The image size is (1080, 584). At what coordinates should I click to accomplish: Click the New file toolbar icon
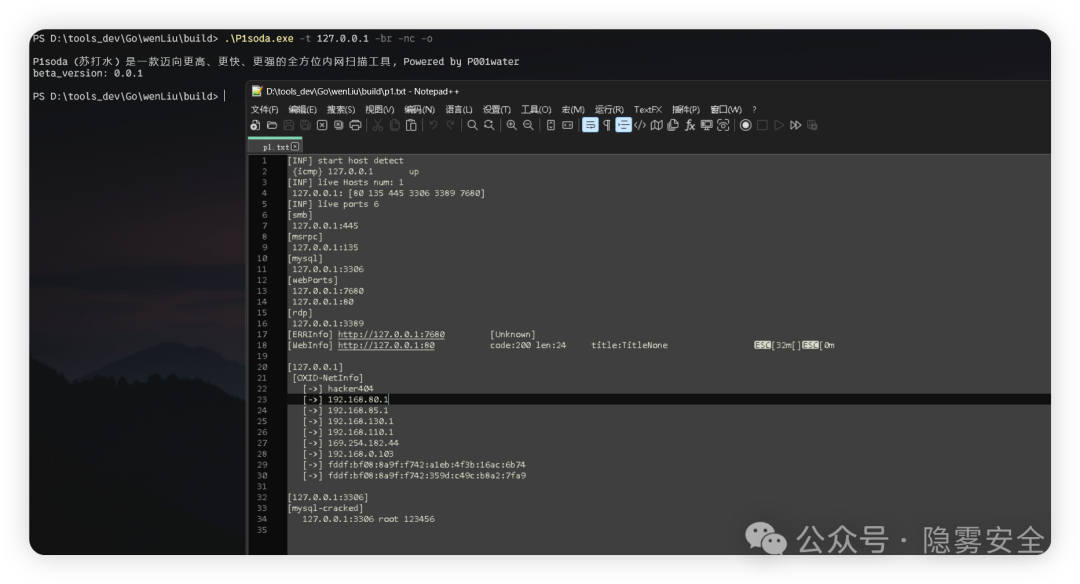tap(255, 125)
